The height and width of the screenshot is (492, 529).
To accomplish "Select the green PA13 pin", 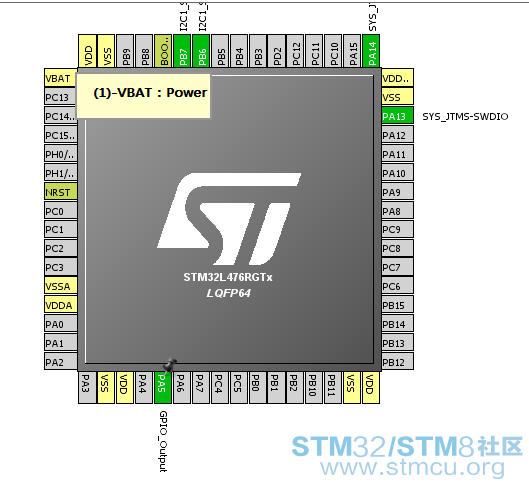I will (397, 116).
